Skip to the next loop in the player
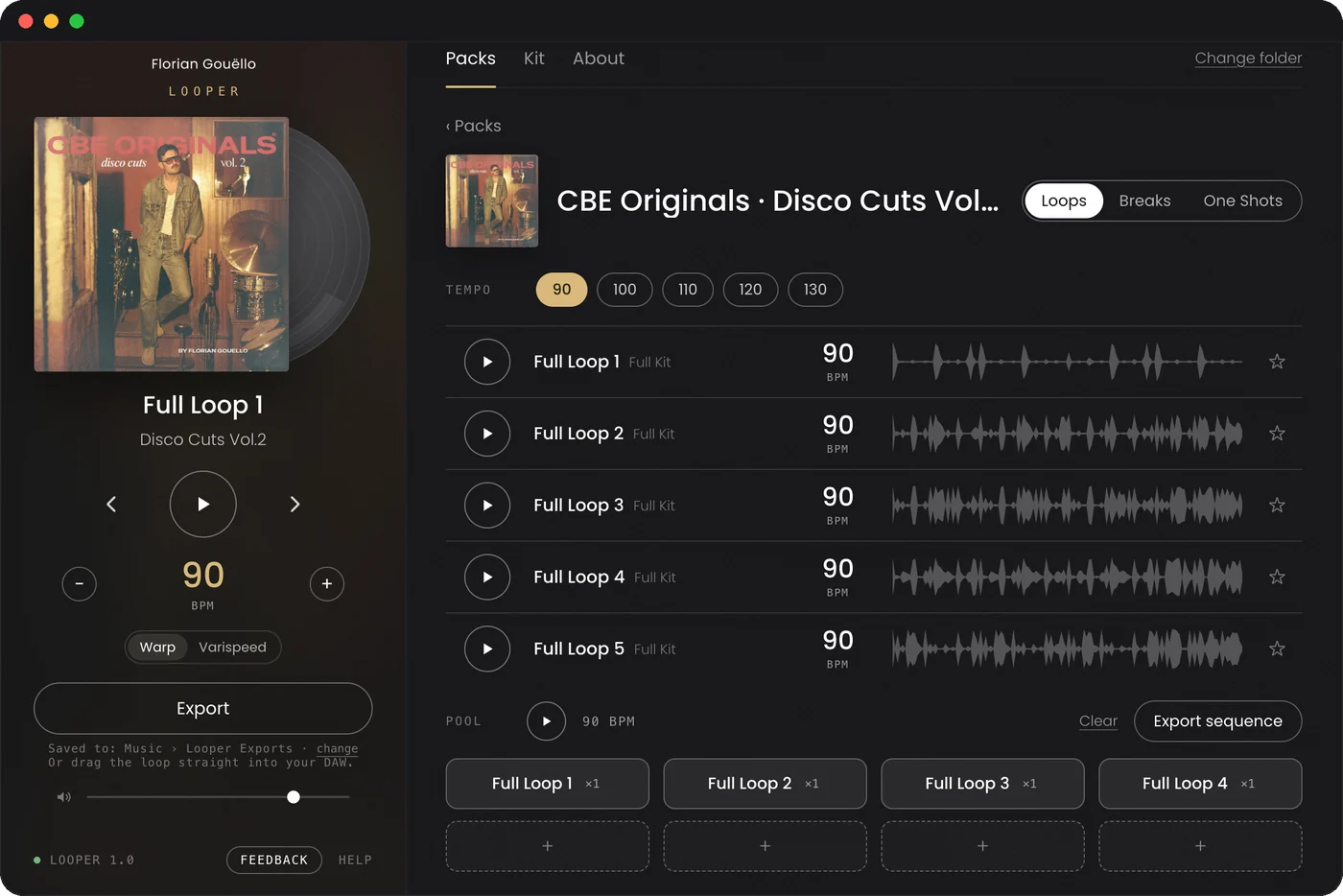 click(295, 504)
